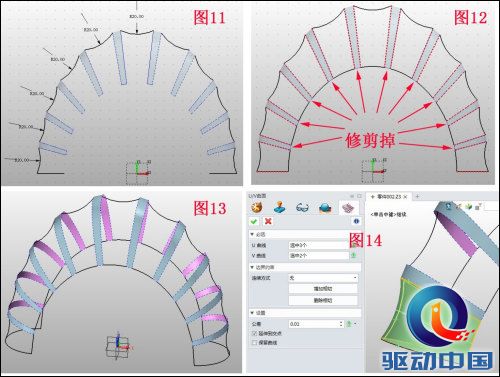This screenshot has width=500, height=377.
Task: Confirm the operation with the green checkmark
Action: pyautogui.click(x=254, y=221)
